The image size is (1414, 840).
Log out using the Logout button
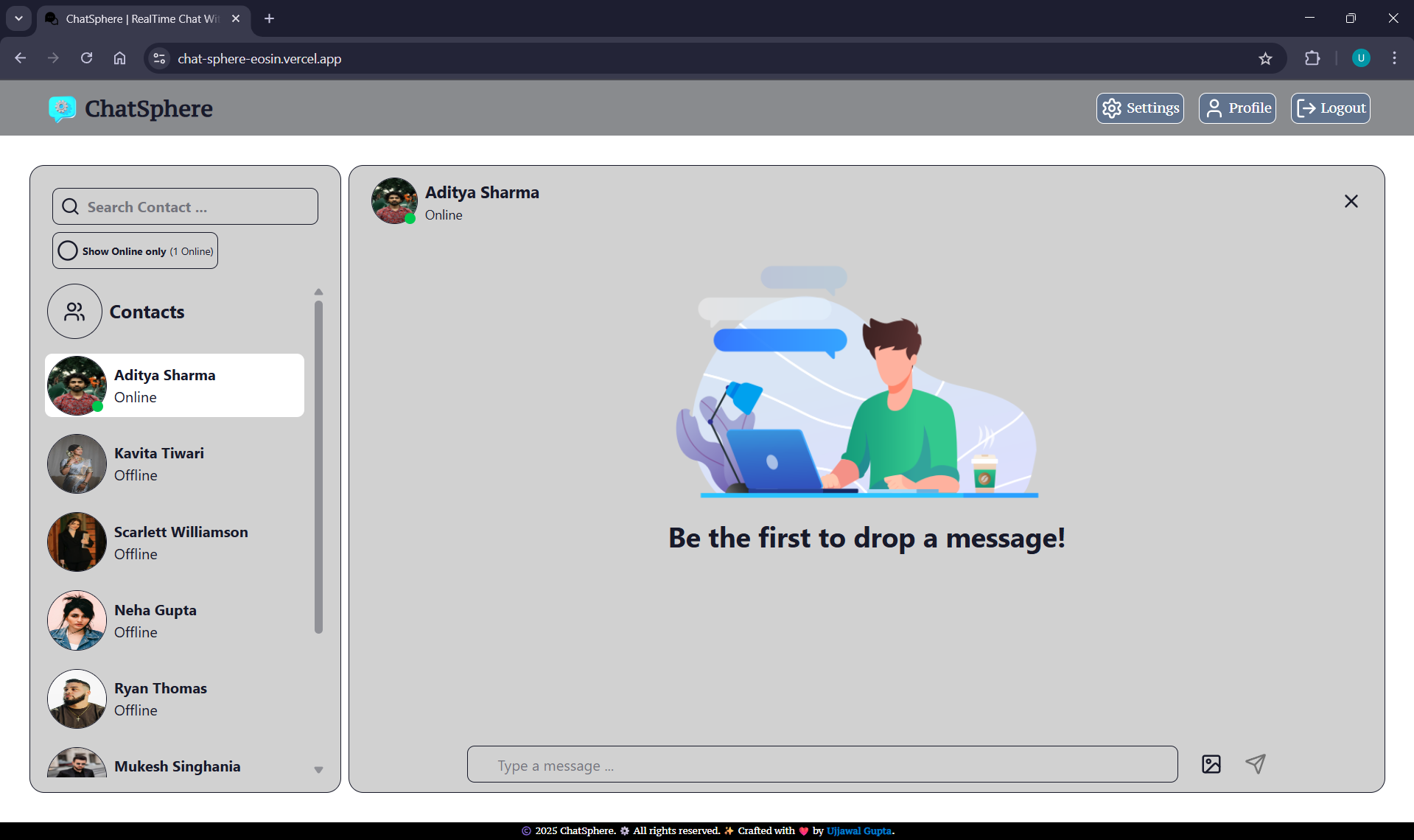1330,108
